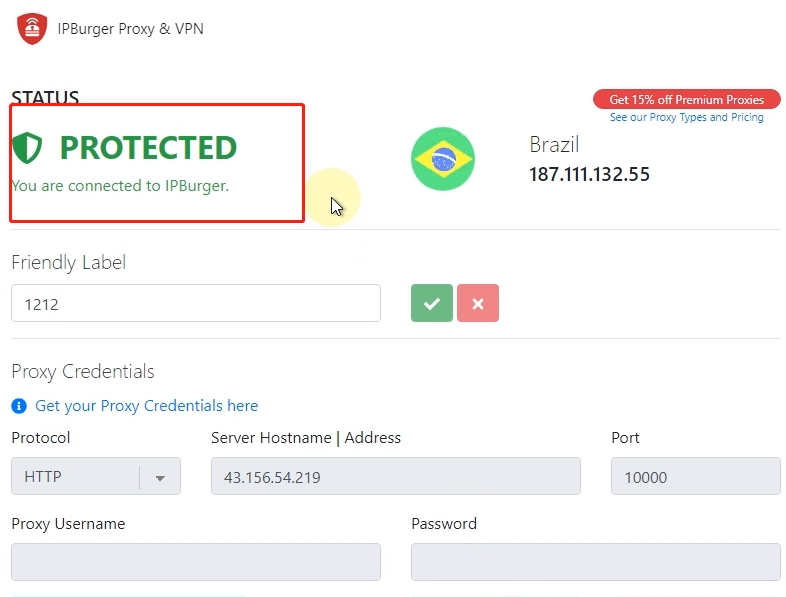Expand the Protocol HTTP dropdown
The image size is (786, 597).
160,477
